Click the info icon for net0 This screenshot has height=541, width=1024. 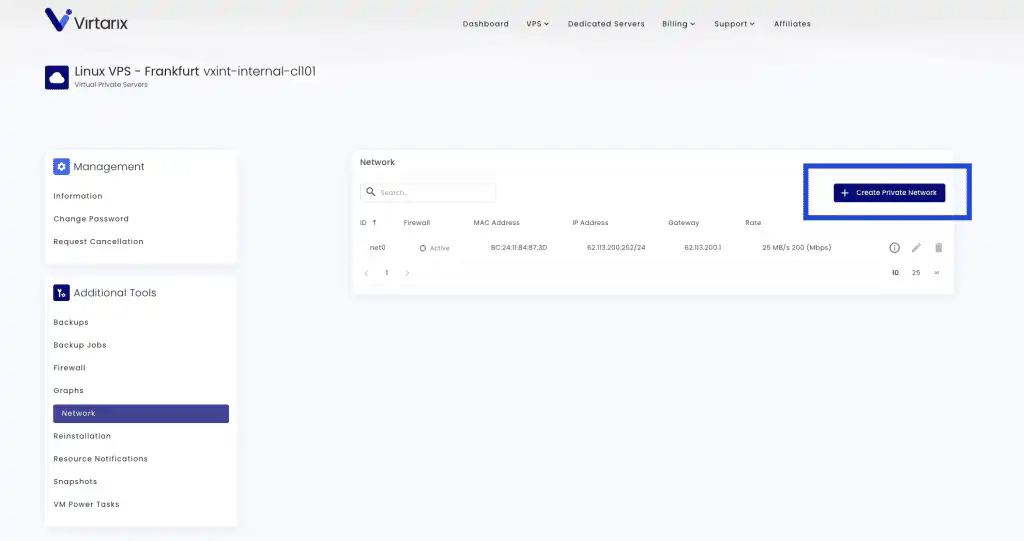895,248
